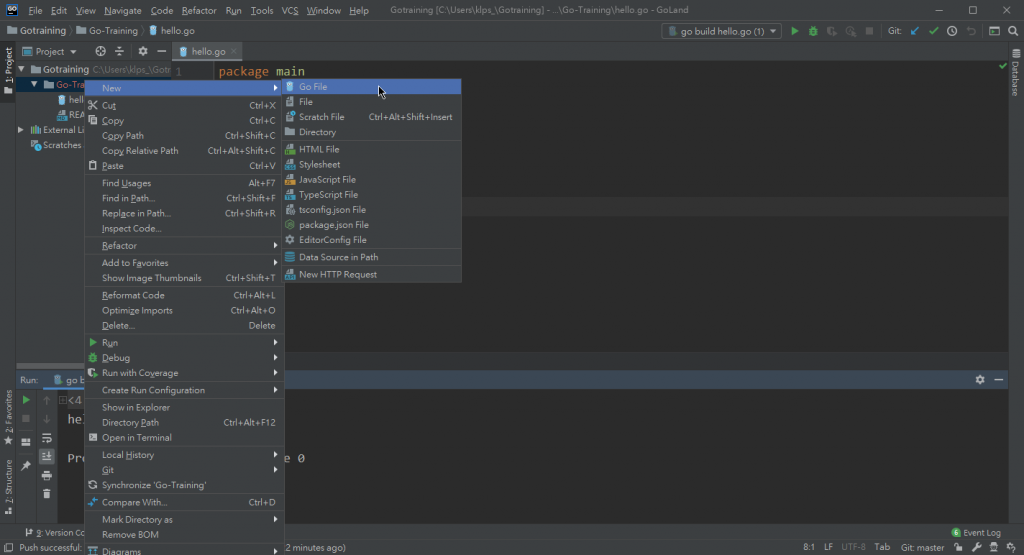Choose Data Source in Path

(x=372, y=257)
